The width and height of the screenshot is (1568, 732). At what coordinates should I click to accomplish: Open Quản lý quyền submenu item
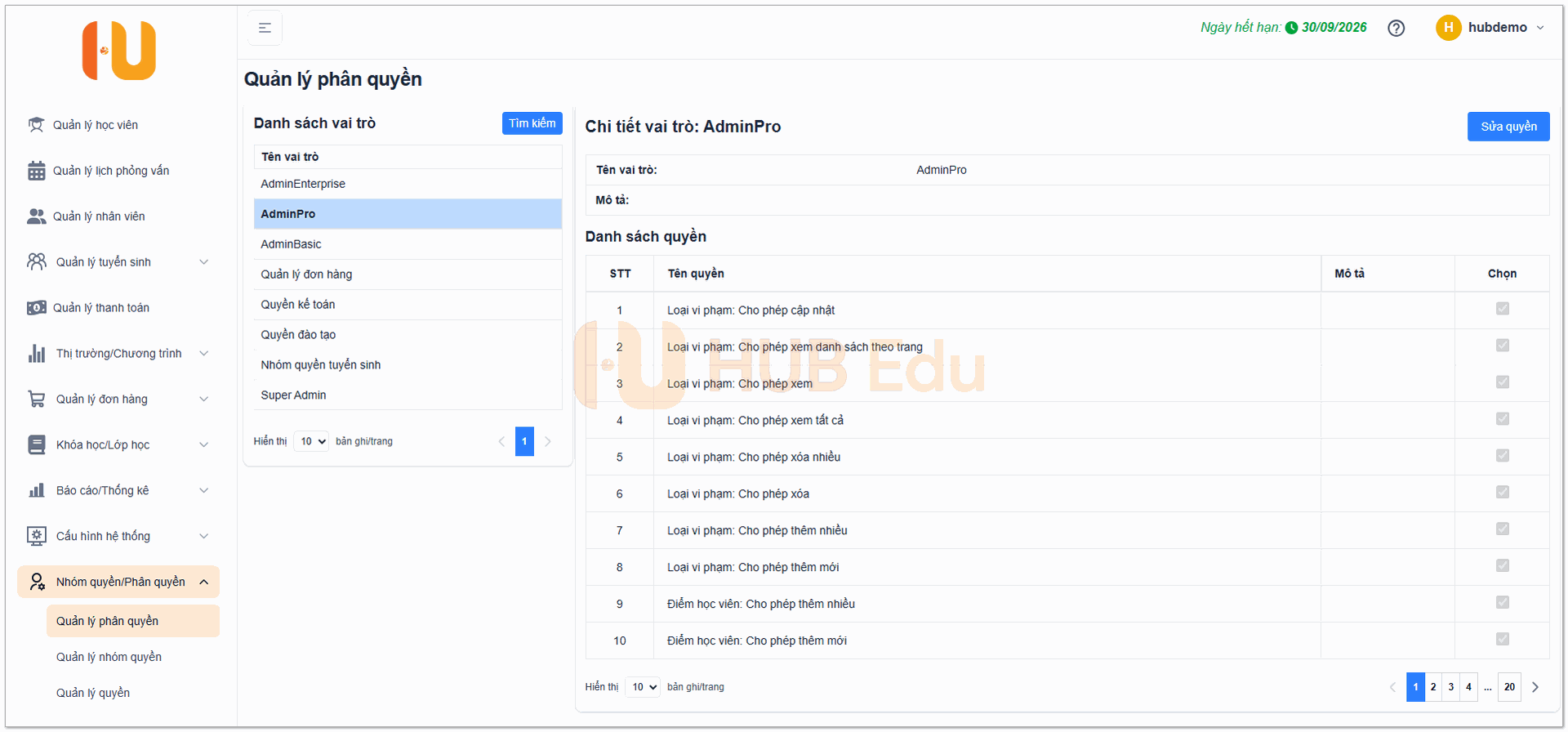click(93, 693)
